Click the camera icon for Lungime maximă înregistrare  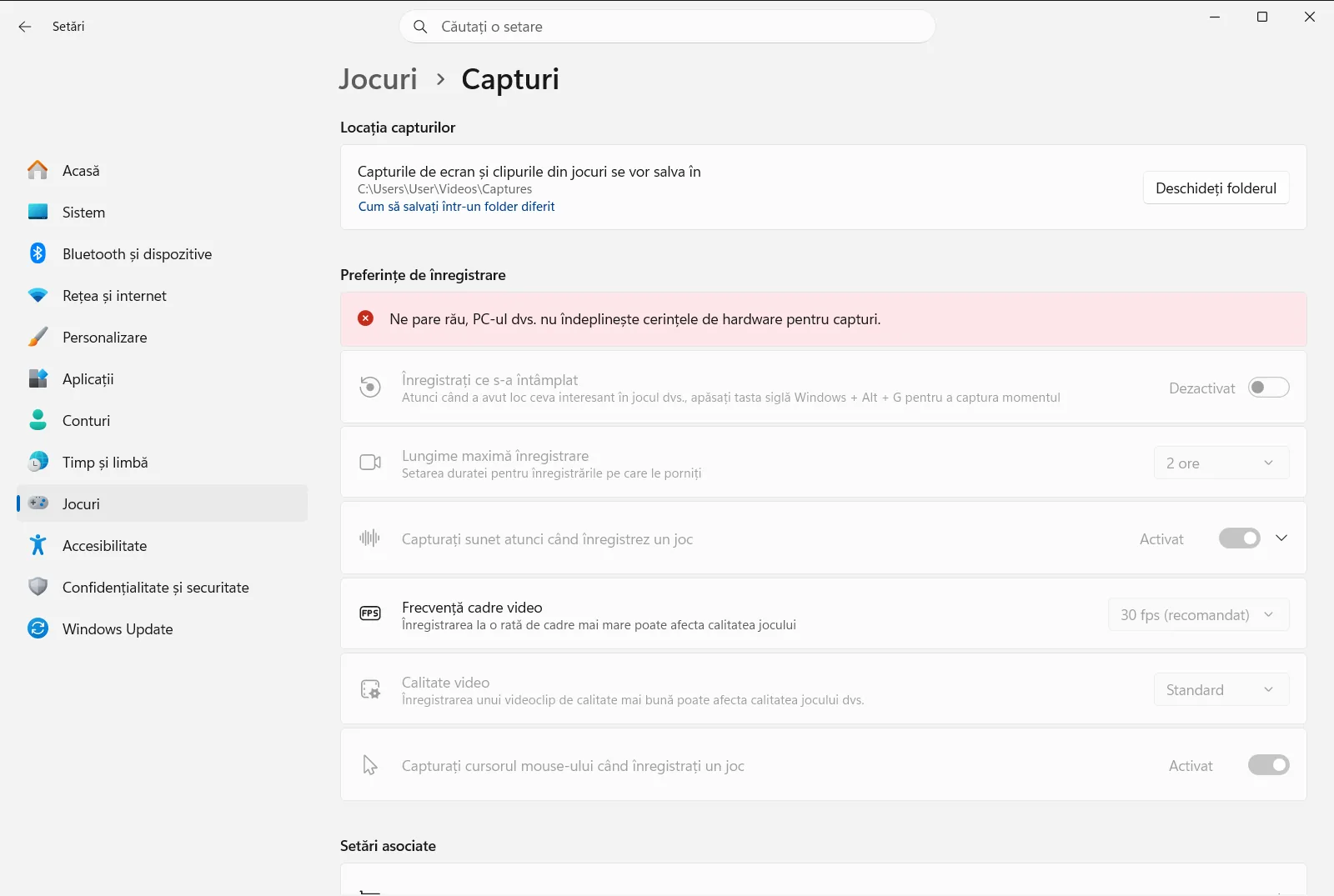point(370,463)
